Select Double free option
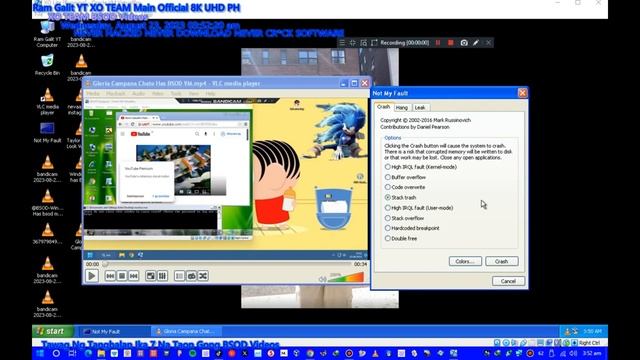Screen dimensions: 640x360 [x=401, y=238]
